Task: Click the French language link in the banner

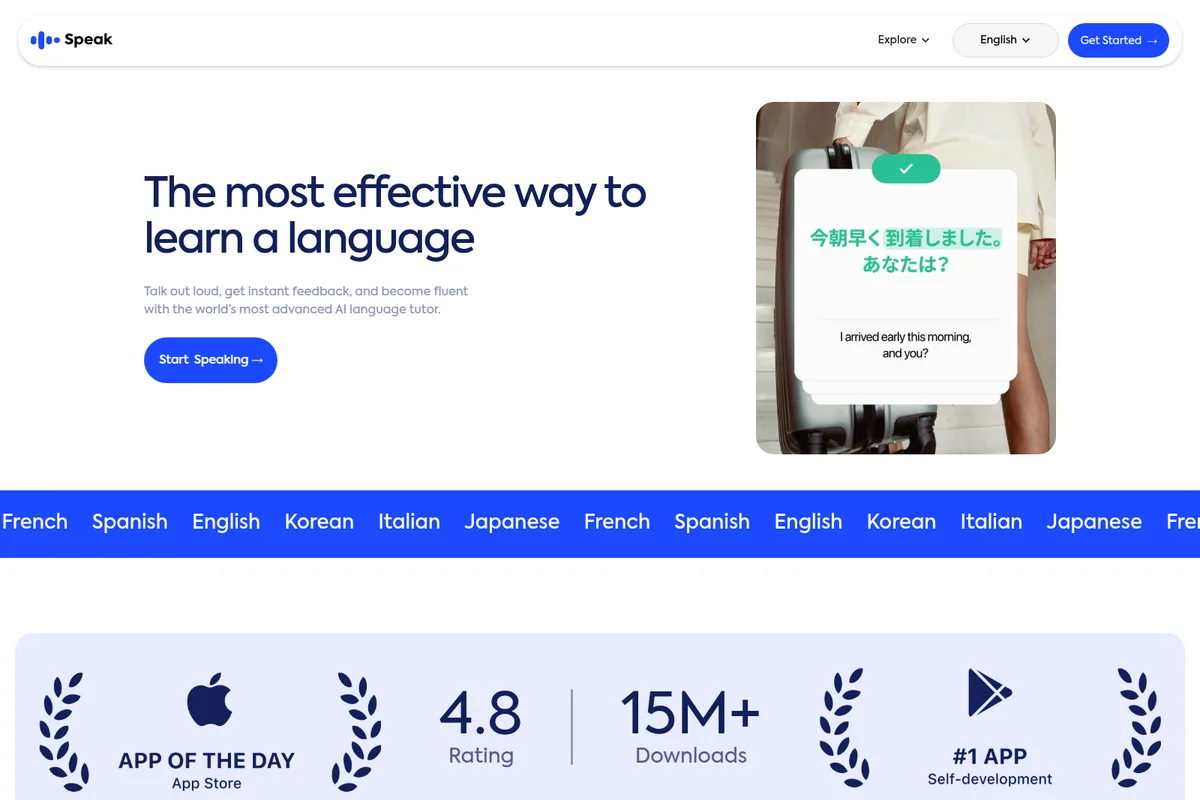Action: 35,521
